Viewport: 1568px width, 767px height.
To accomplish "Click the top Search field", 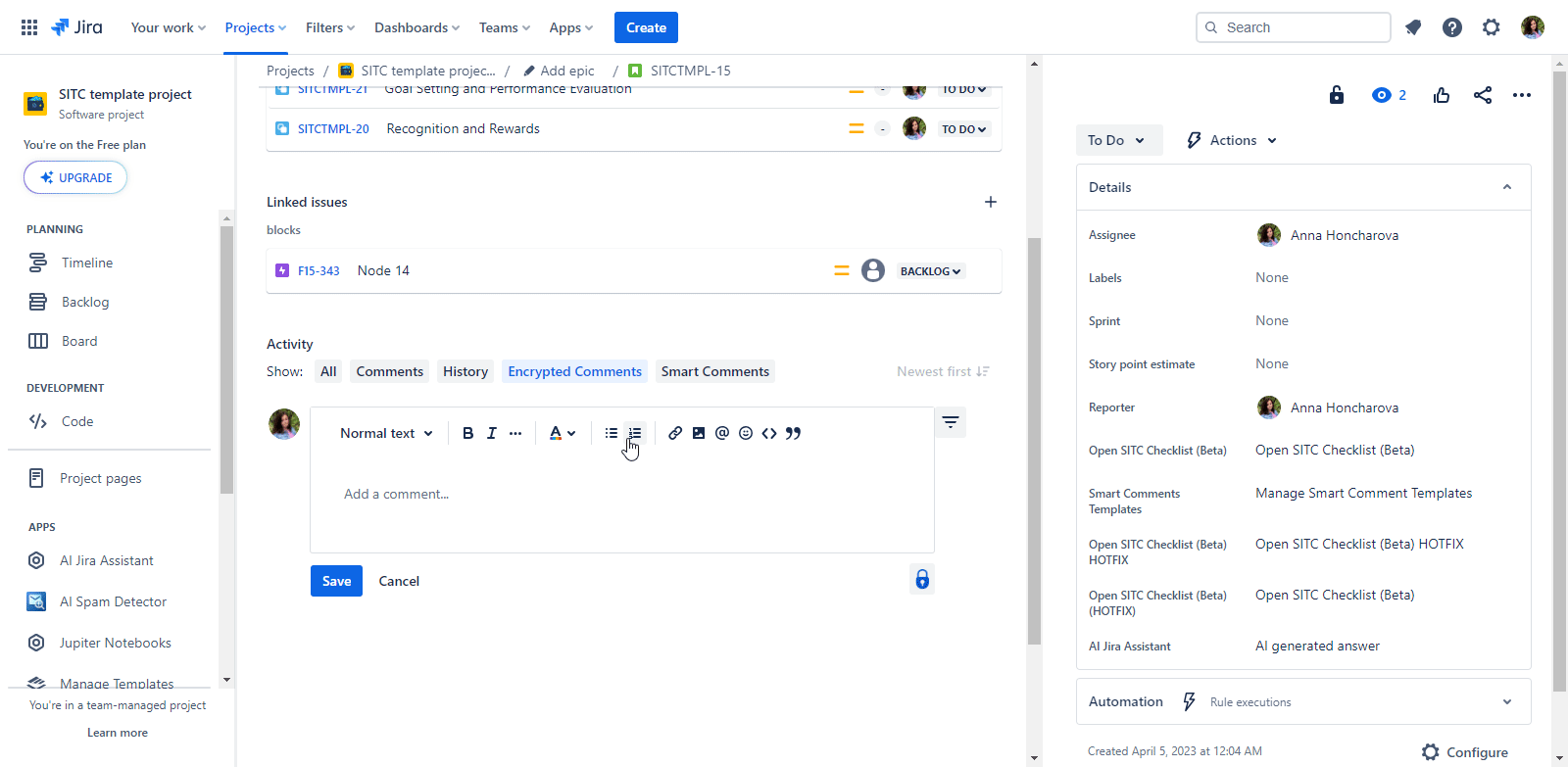I will tap(1294, 27).
